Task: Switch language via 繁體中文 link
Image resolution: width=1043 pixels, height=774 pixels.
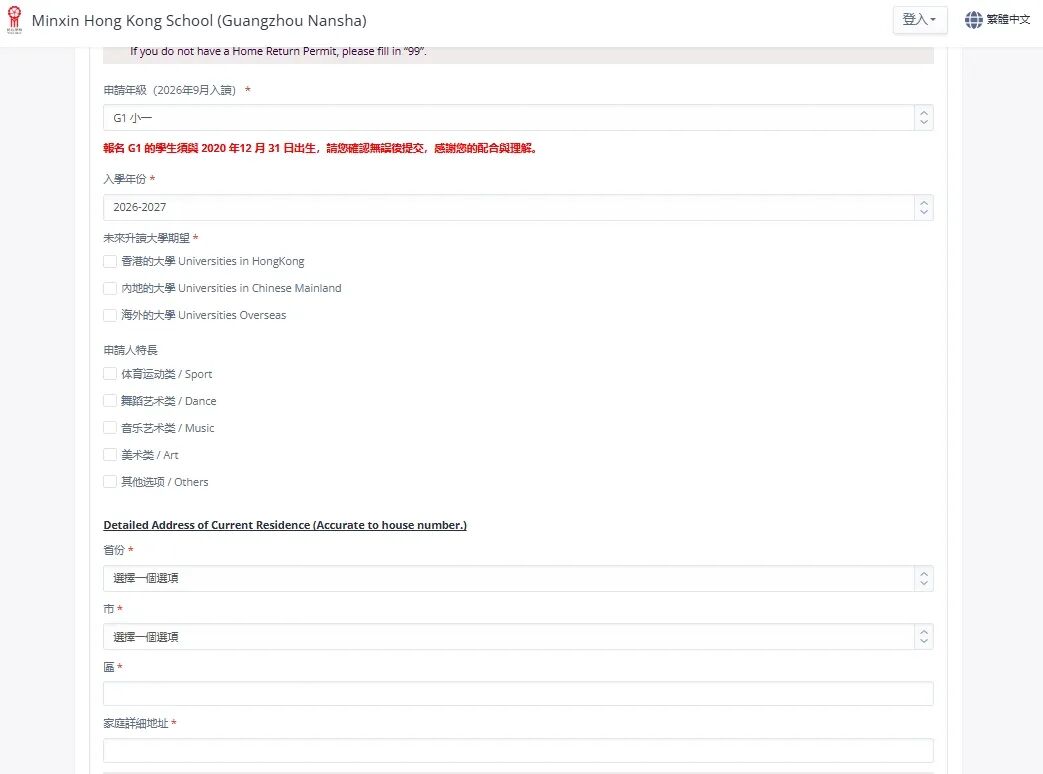Action: click(1008, 20)
